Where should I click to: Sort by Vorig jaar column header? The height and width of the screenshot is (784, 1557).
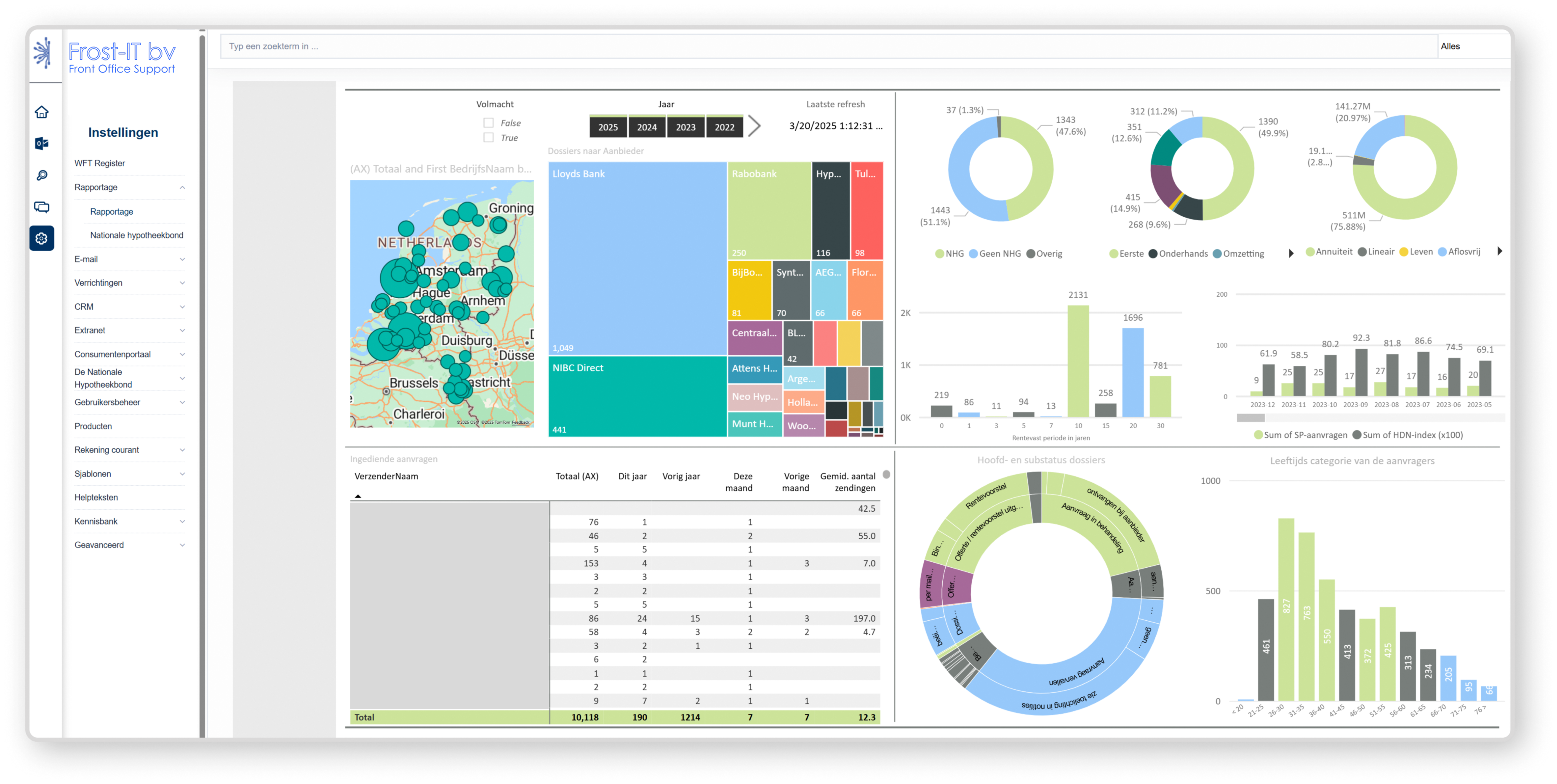[681, 476]
